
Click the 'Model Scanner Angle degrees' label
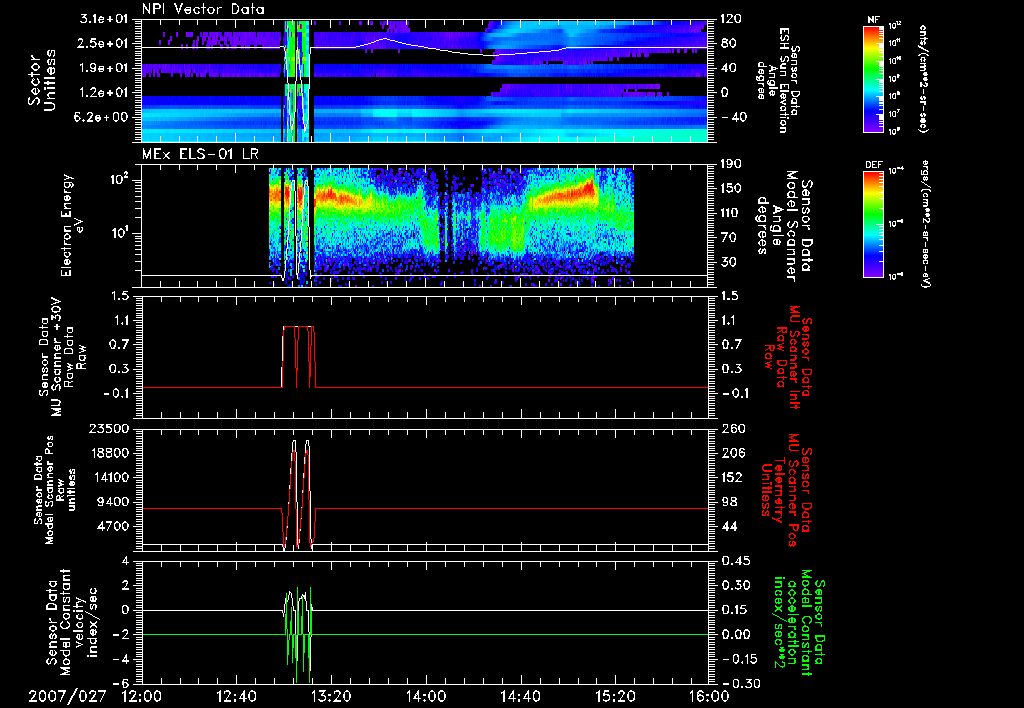784,226
